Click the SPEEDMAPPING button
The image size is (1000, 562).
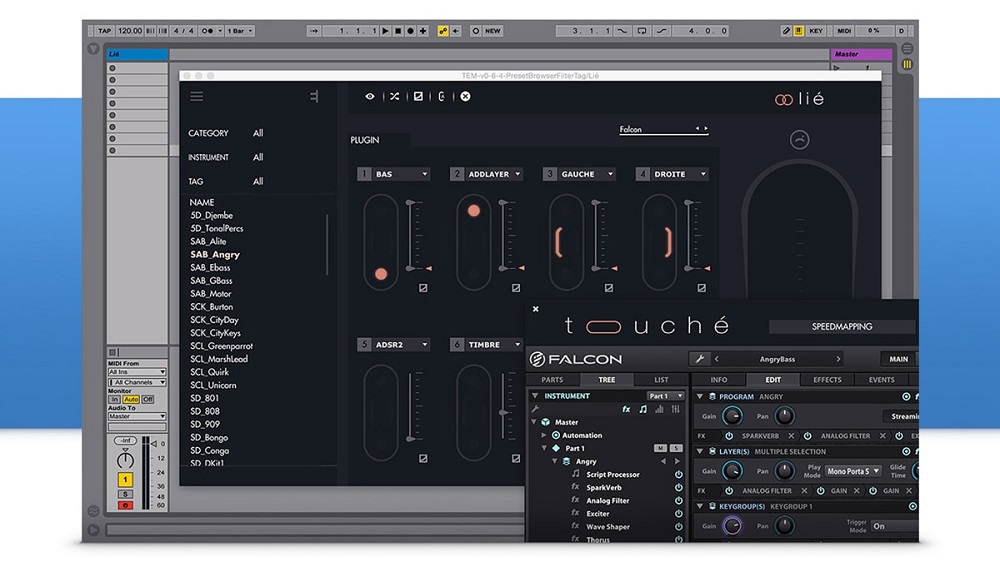(x=842, y=327)
